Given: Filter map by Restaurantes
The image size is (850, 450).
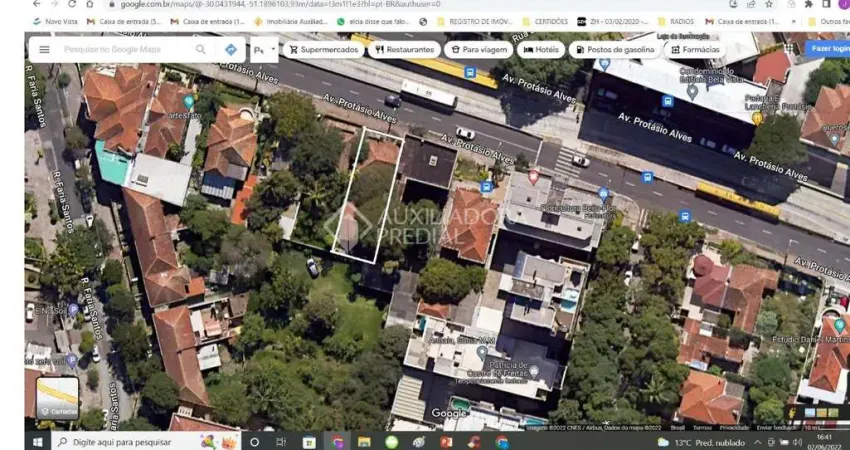Looking at the screenshot, I should pyautogui.click(x=404, y=49).
